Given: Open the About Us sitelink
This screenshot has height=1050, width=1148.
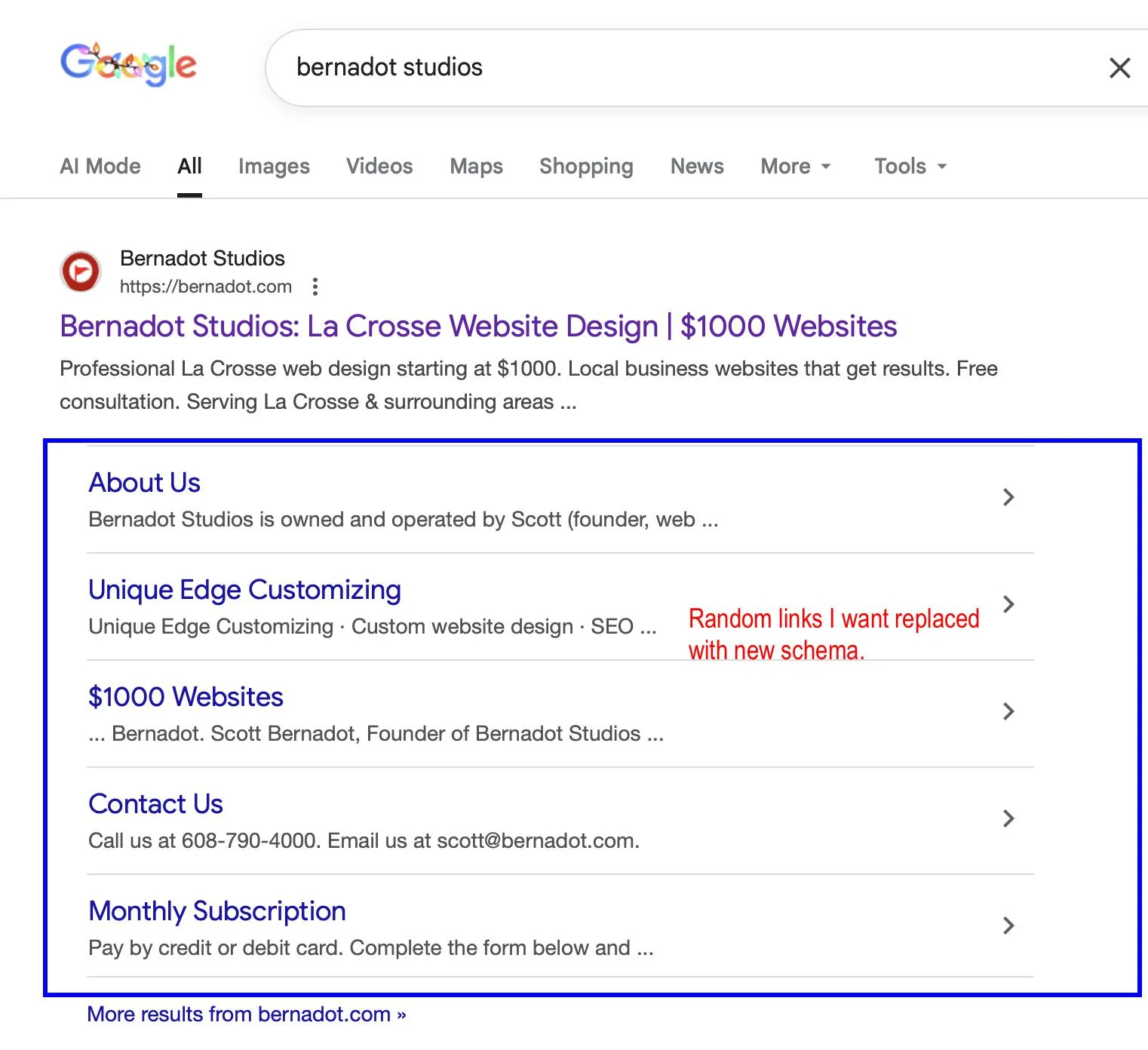Looking at the screenshot, I should point(144,483).
